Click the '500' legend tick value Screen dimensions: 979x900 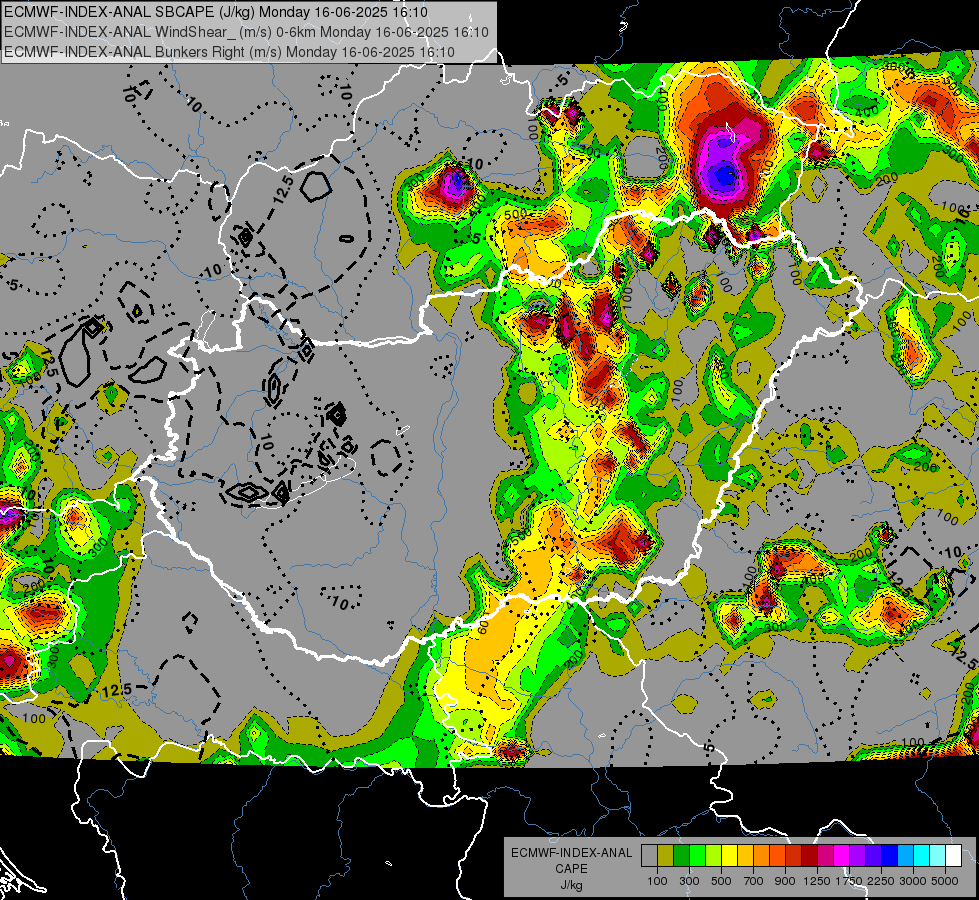(721, 881)
